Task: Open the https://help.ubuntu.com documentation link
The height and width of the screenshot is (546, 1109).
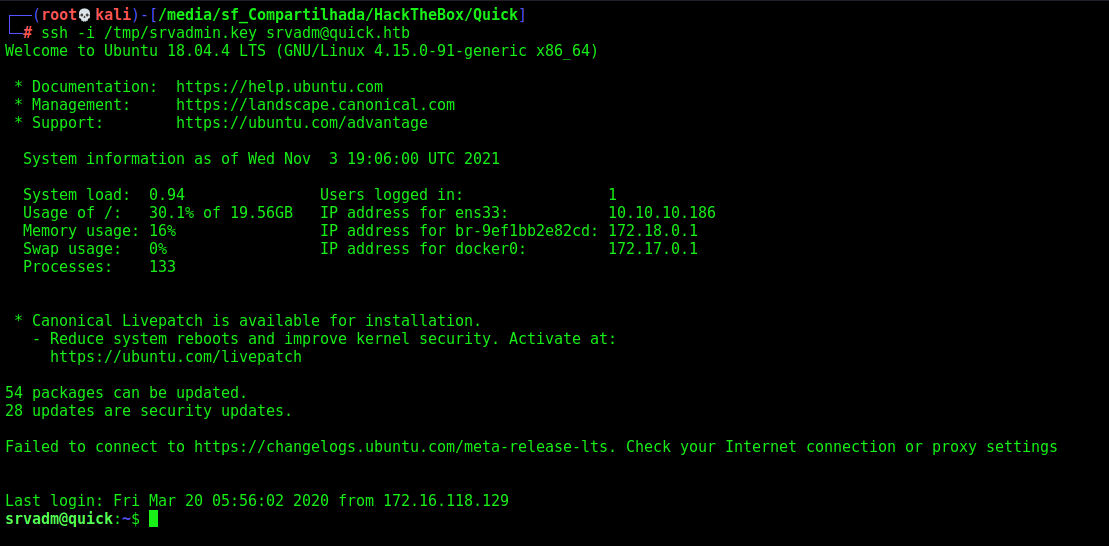Action: tap(279, 87)
